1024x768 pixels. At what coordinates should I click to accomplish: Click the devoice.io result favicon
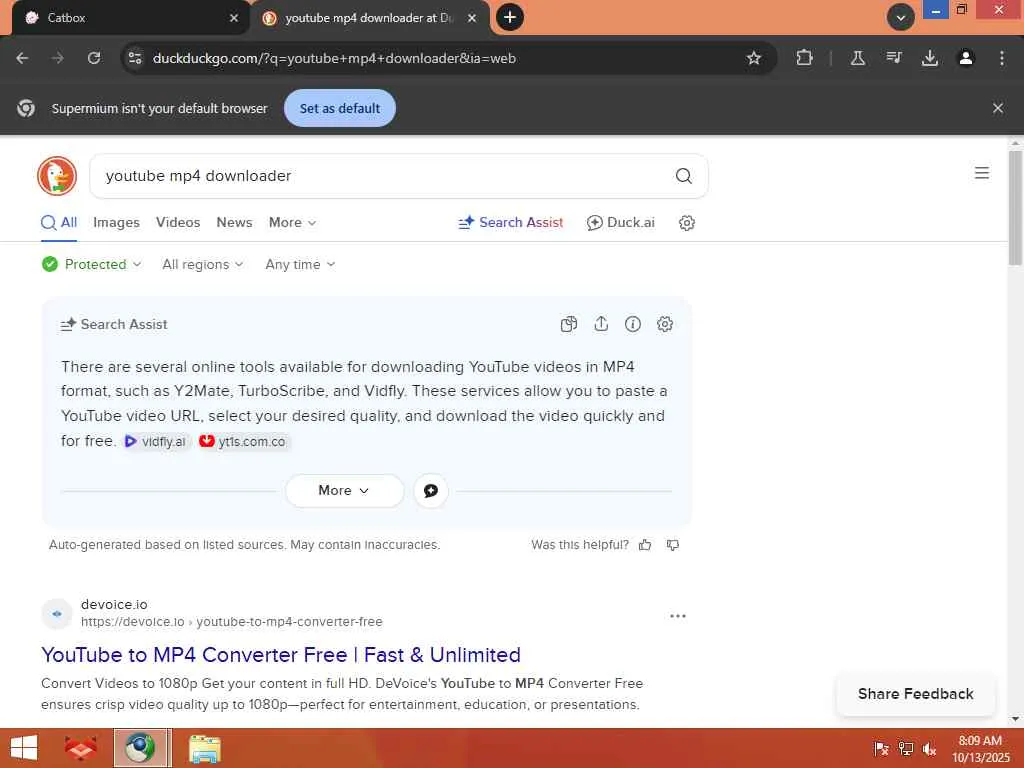(x=57, y=614)
